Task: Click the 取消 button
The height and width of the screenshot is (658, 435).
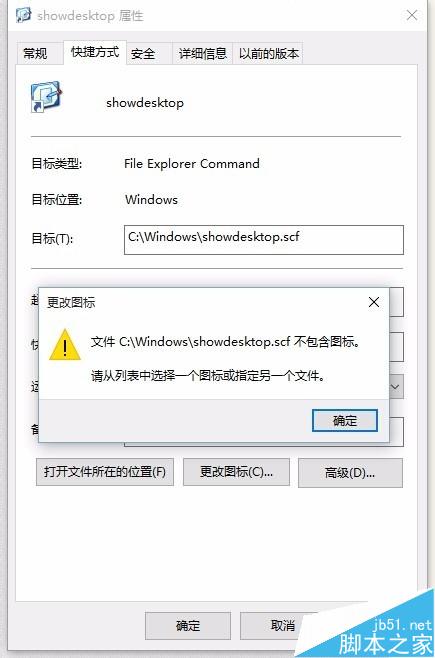Action: point(282,625)
